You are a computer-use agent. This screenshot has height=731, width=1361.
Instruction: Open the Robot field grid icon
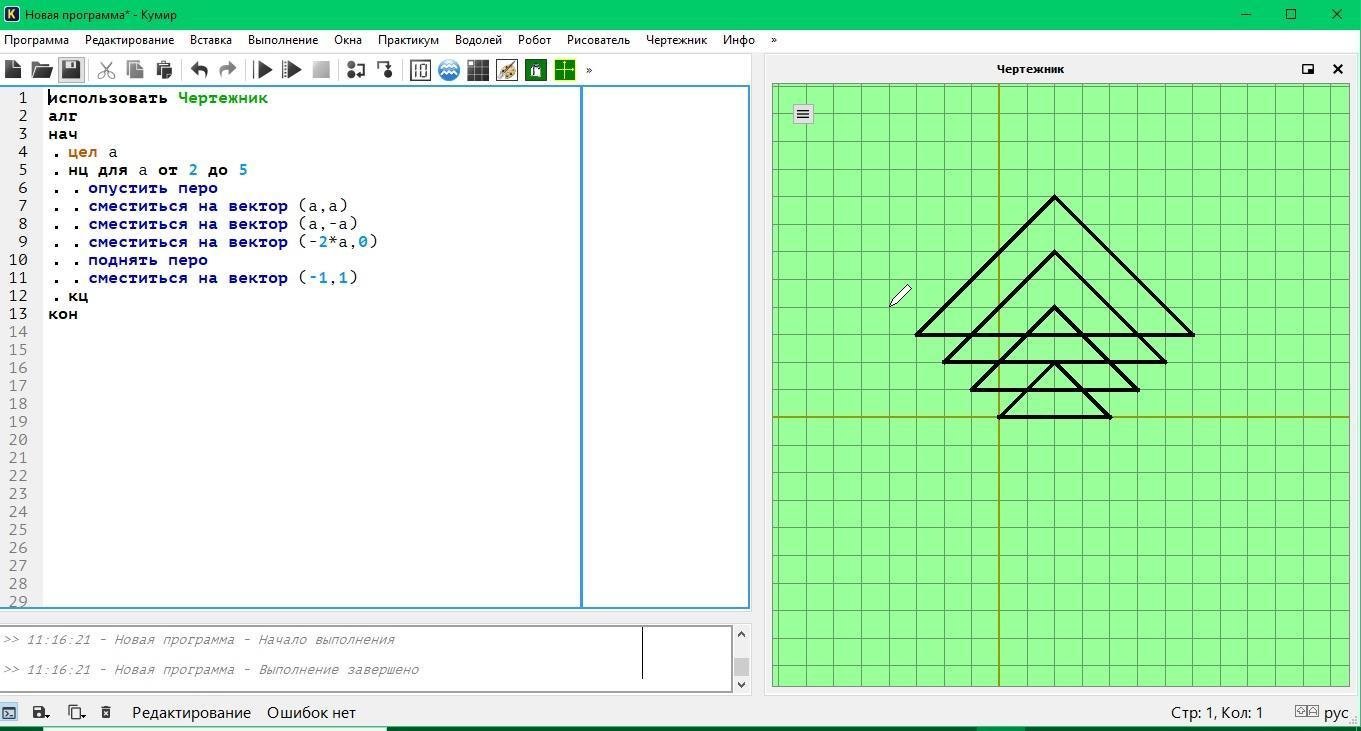point(478,70)
